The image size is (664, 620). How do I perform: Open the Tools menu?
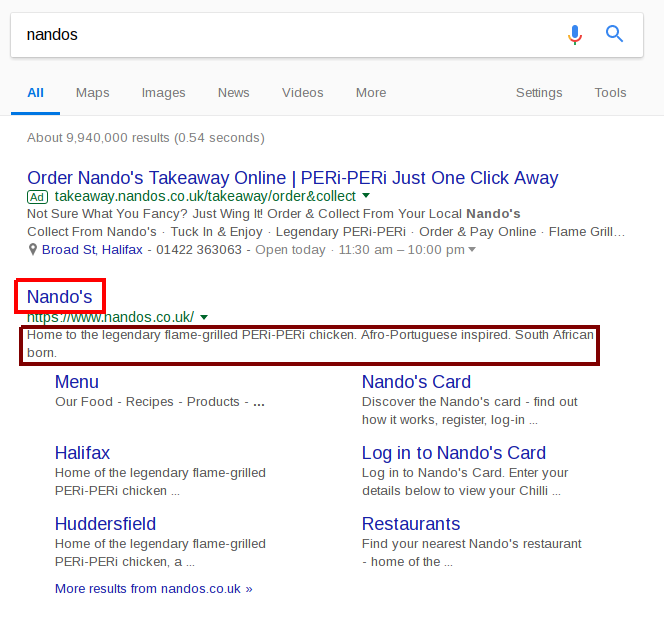(610, 93)
